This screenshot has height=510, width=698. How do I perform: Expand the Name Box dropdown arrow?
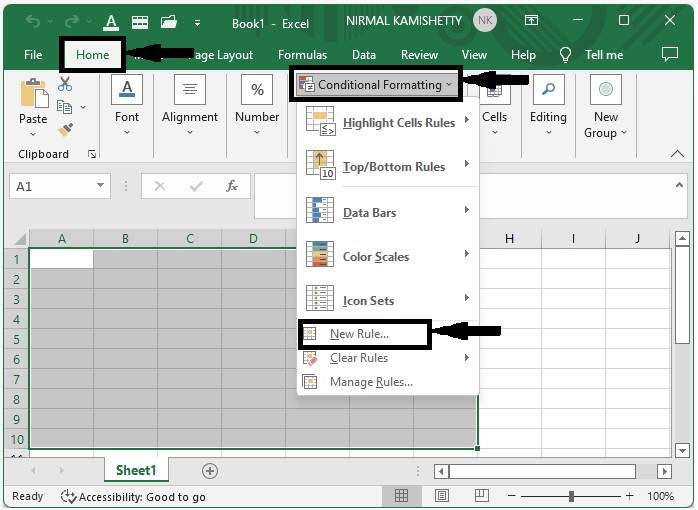tap(101, 186)
